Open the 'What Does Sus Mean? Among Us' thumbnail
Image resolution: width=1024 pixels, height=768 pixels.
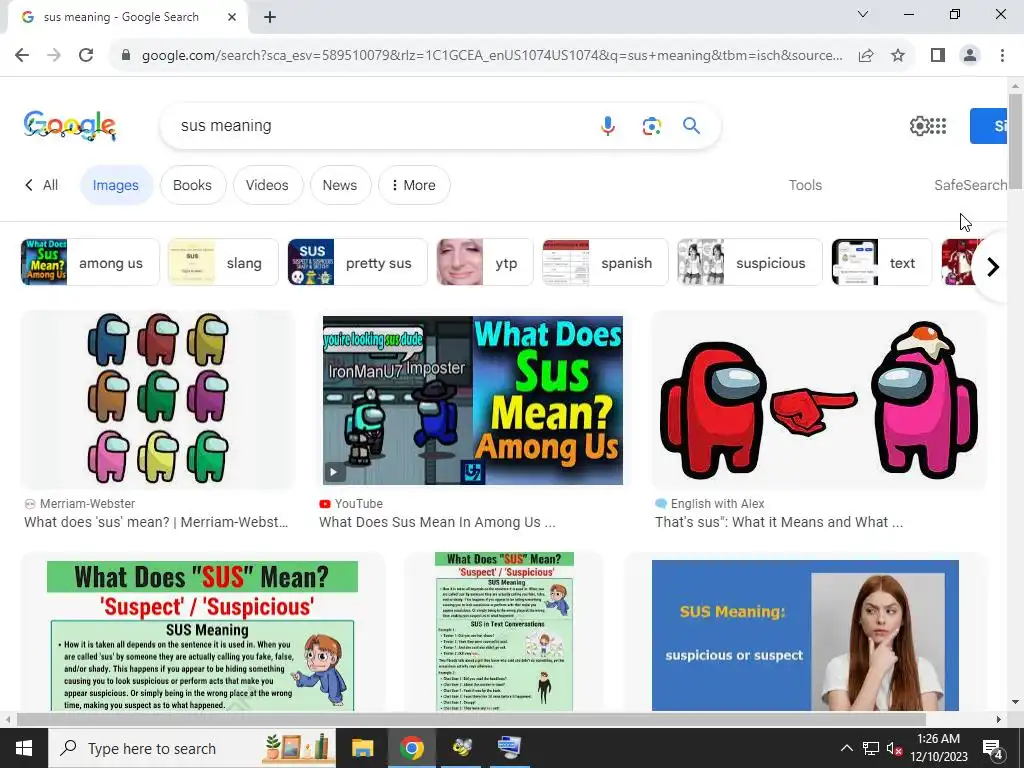473,400
